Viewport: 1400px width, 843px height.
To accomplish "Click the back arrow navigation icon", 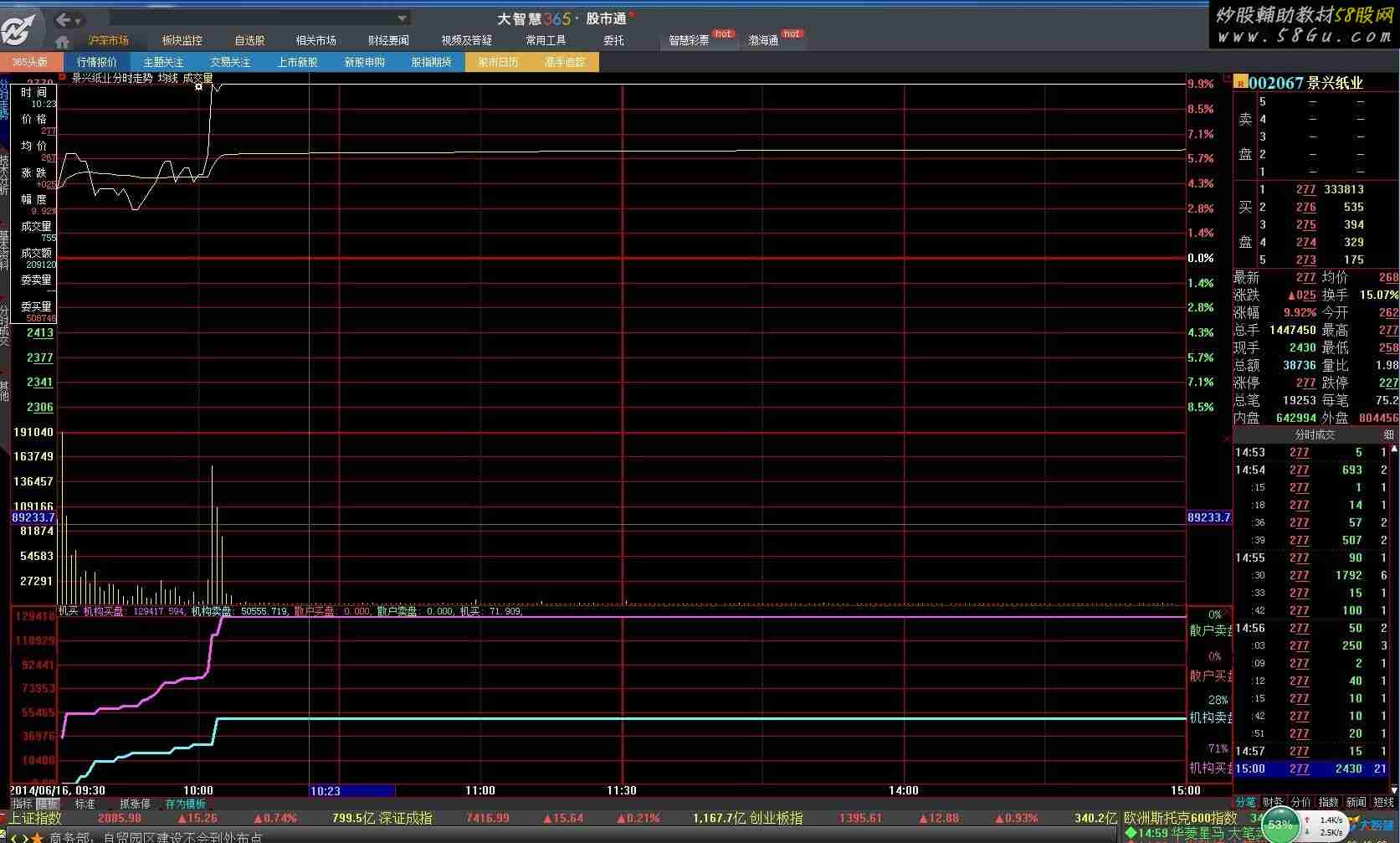I will (x=63, y=19).
